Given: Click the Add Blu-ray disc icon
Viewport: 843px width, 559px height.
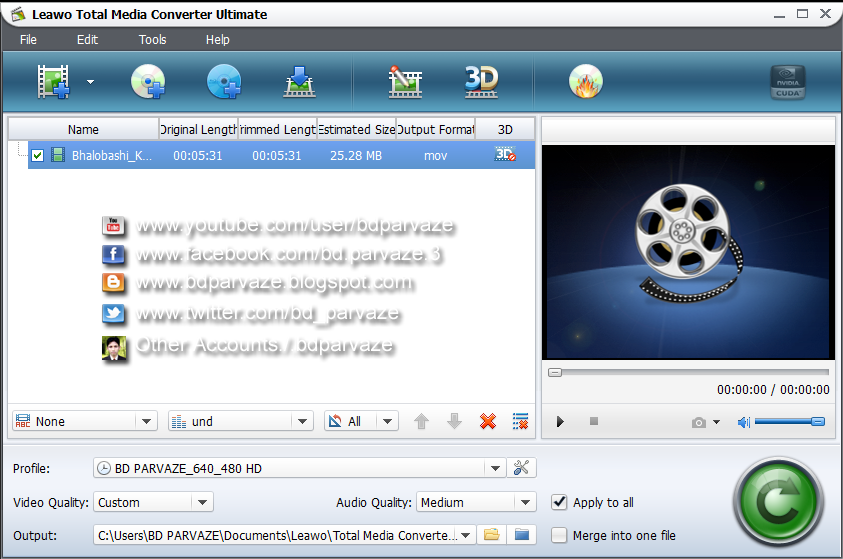Looking at the screenshot, I should (224, 82).
